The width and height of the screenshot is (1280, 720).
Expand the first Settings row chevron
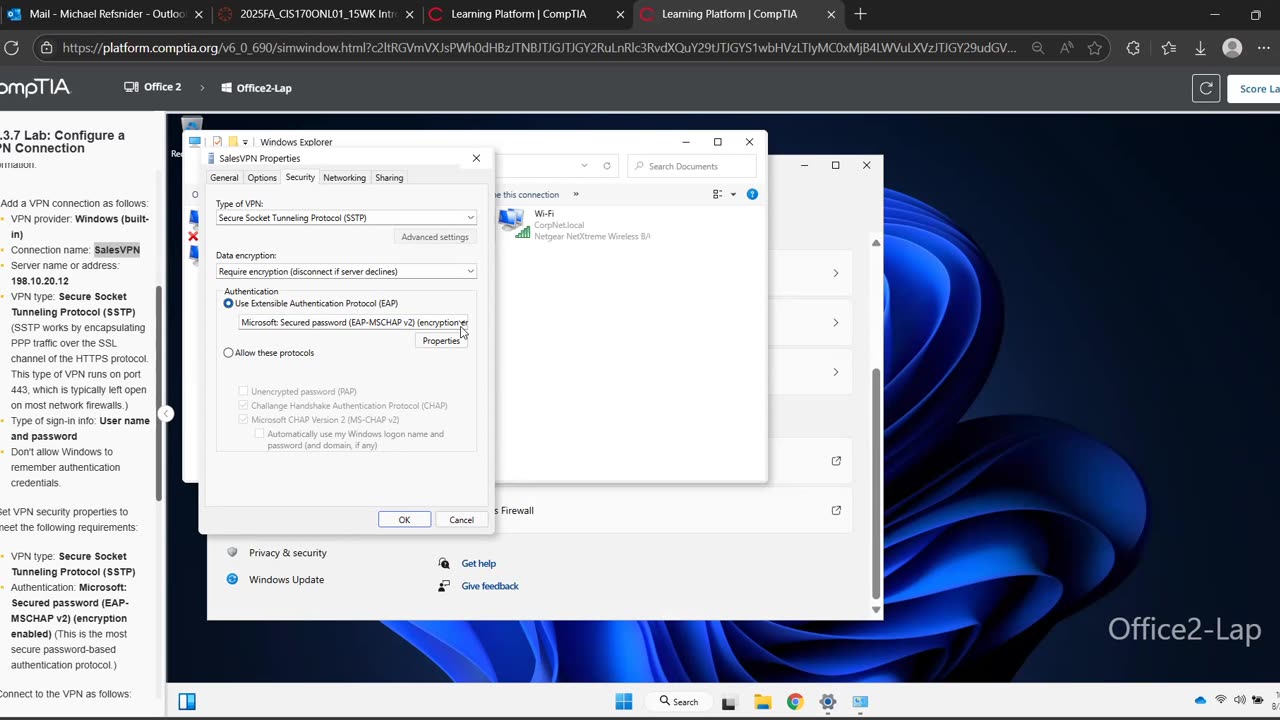(x=836, y=273)
